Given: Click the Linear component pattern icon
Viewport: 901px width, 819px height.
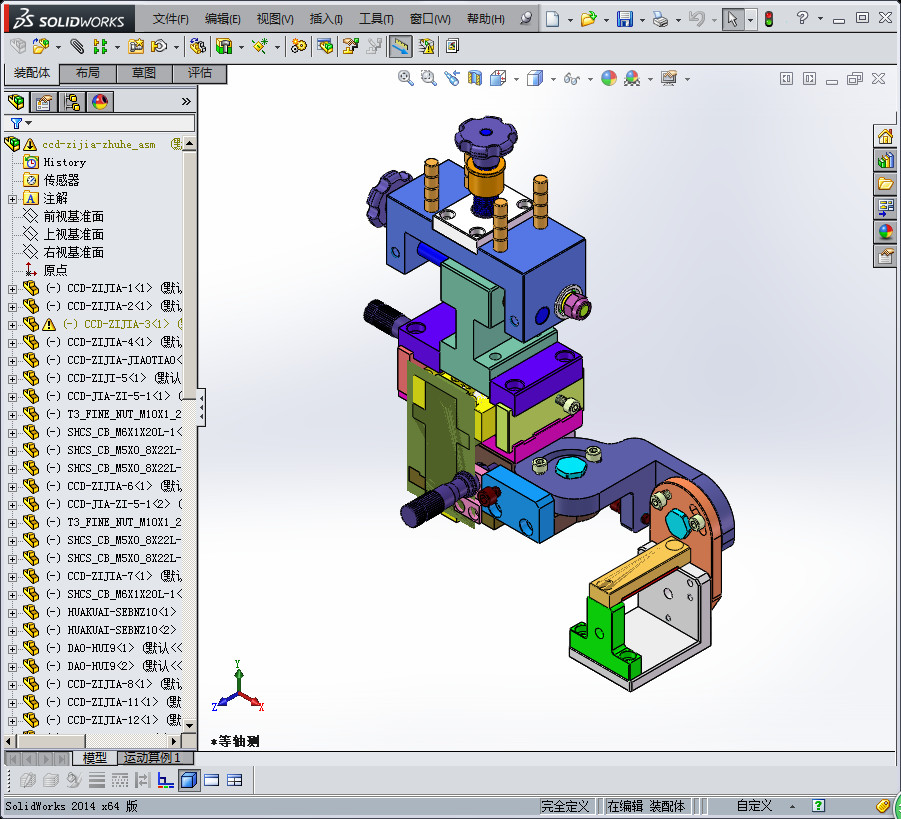Looking at the screenshot, I should [x=100, y=46].
